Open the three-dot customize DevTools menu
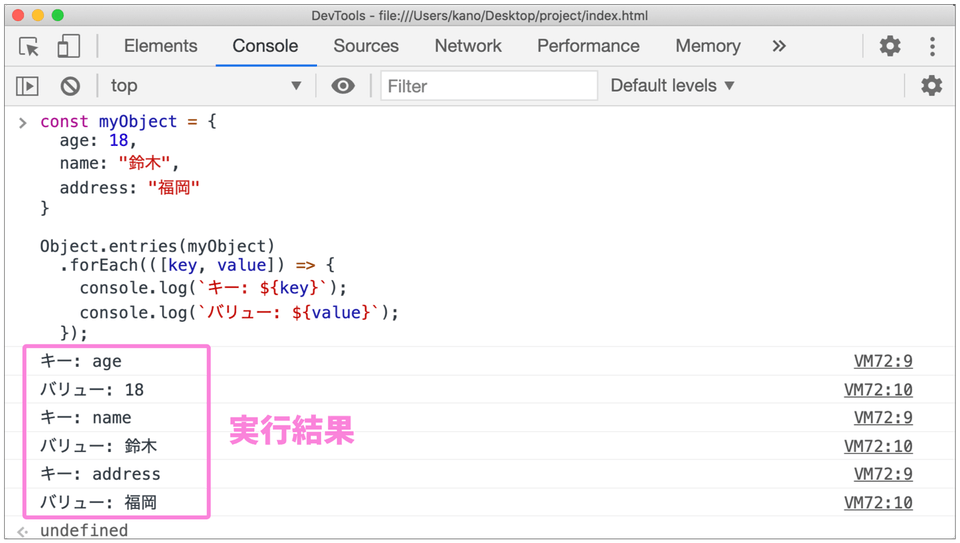The image size is (960, 543). click(932, 47)
